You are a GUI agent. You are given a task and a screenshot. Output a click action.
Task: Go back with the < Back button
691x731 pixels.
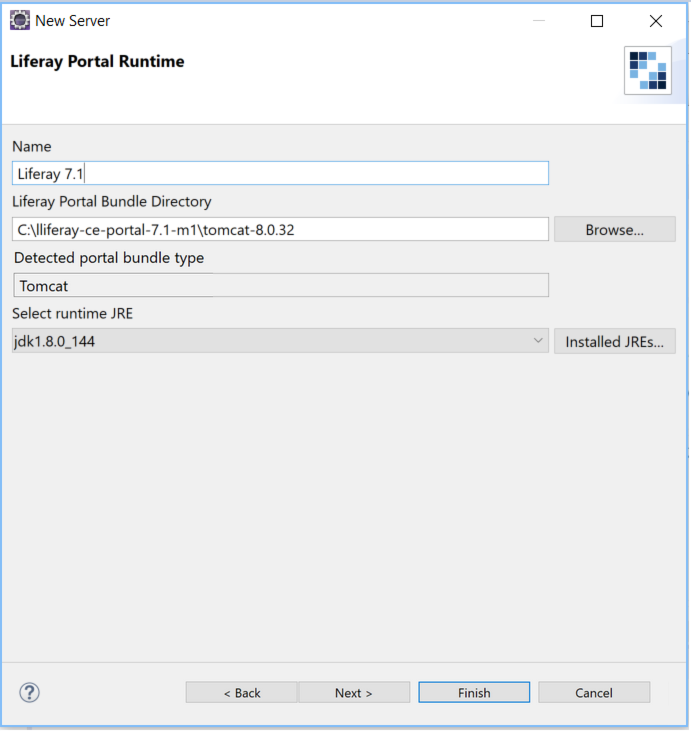242,693
